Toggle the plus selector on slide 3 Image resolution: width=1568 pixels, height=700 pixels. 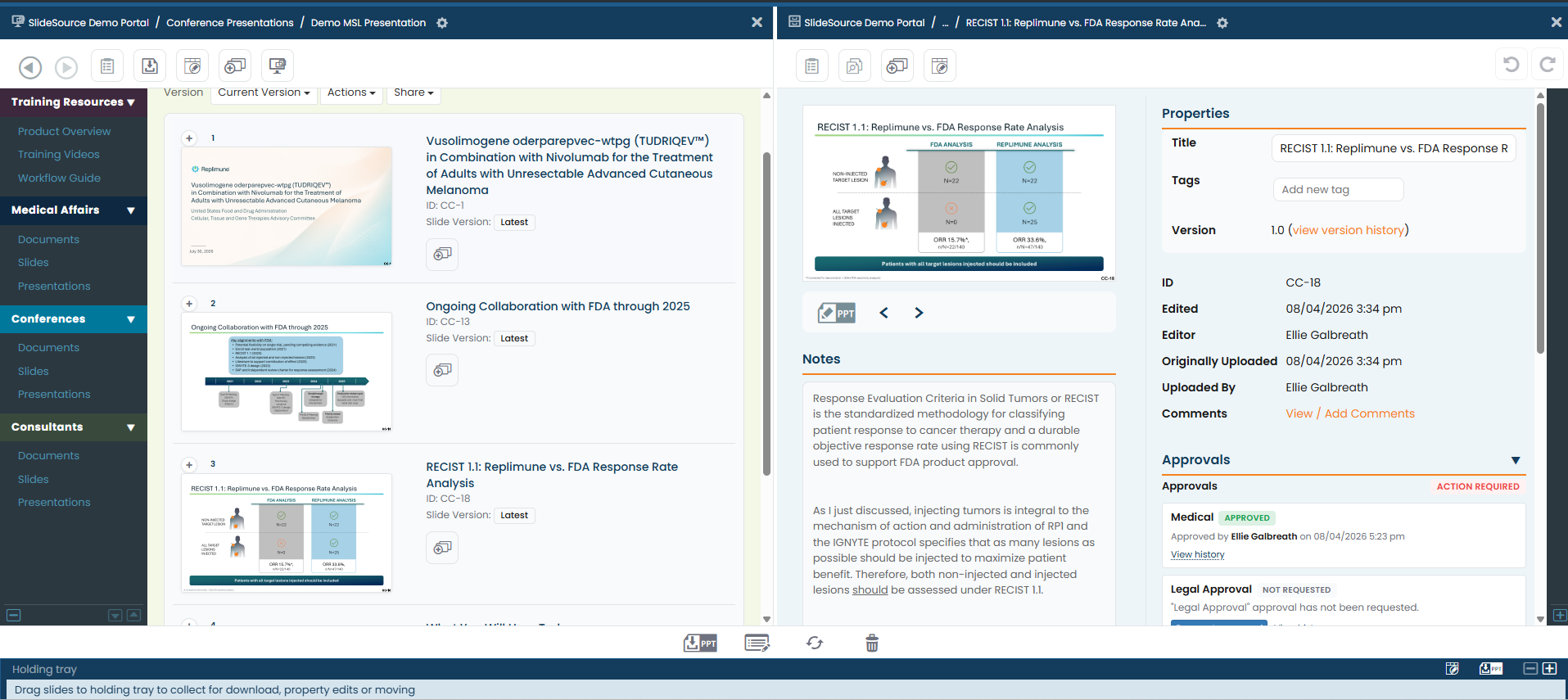point(189,465)
